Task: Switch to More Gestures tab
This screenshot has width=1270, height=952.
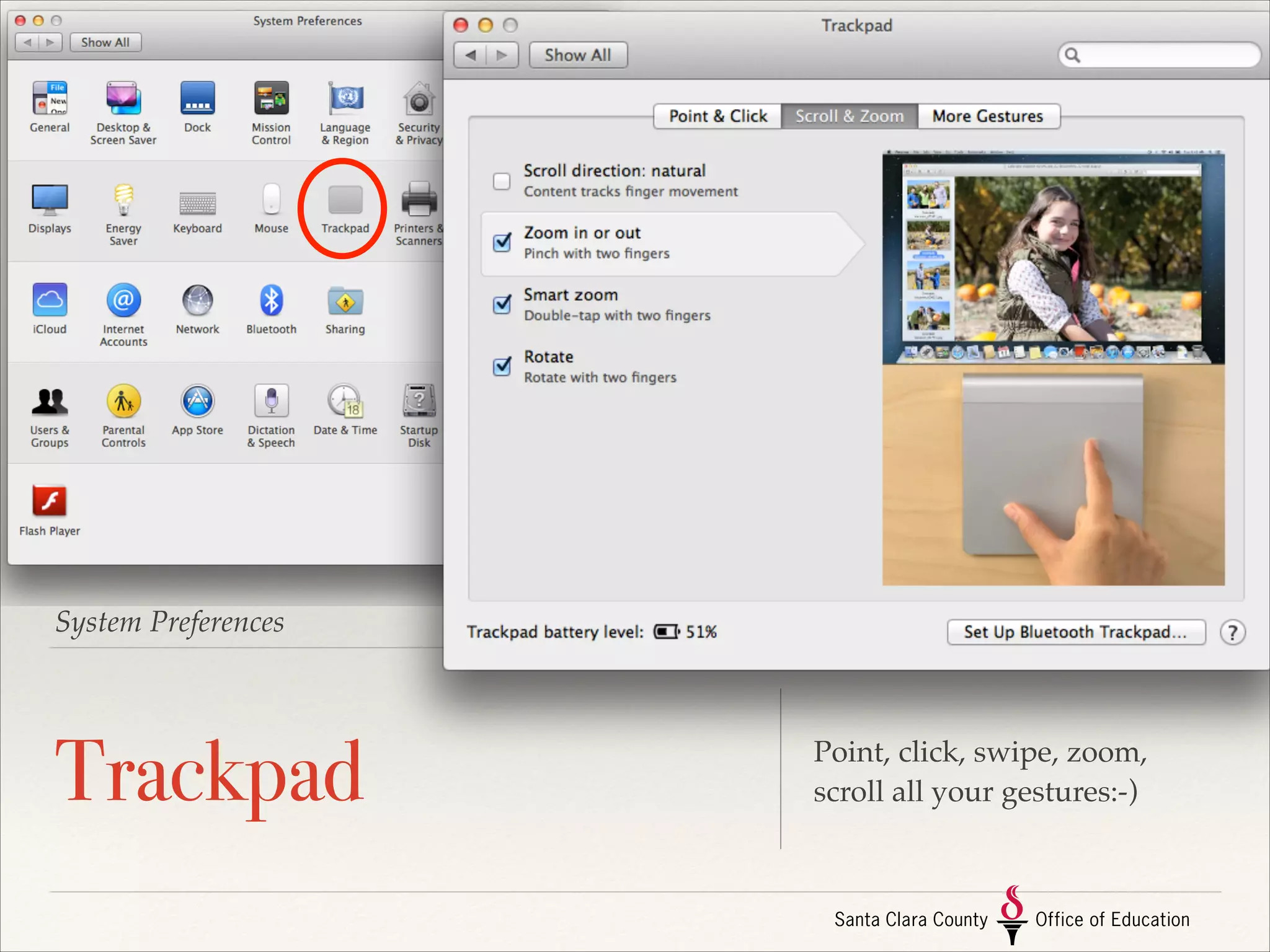Action: (x=988, y=117)
